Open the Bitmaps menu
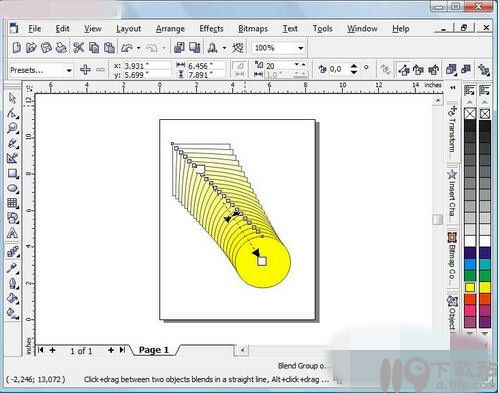499x393 pixels. coord(253,29)
